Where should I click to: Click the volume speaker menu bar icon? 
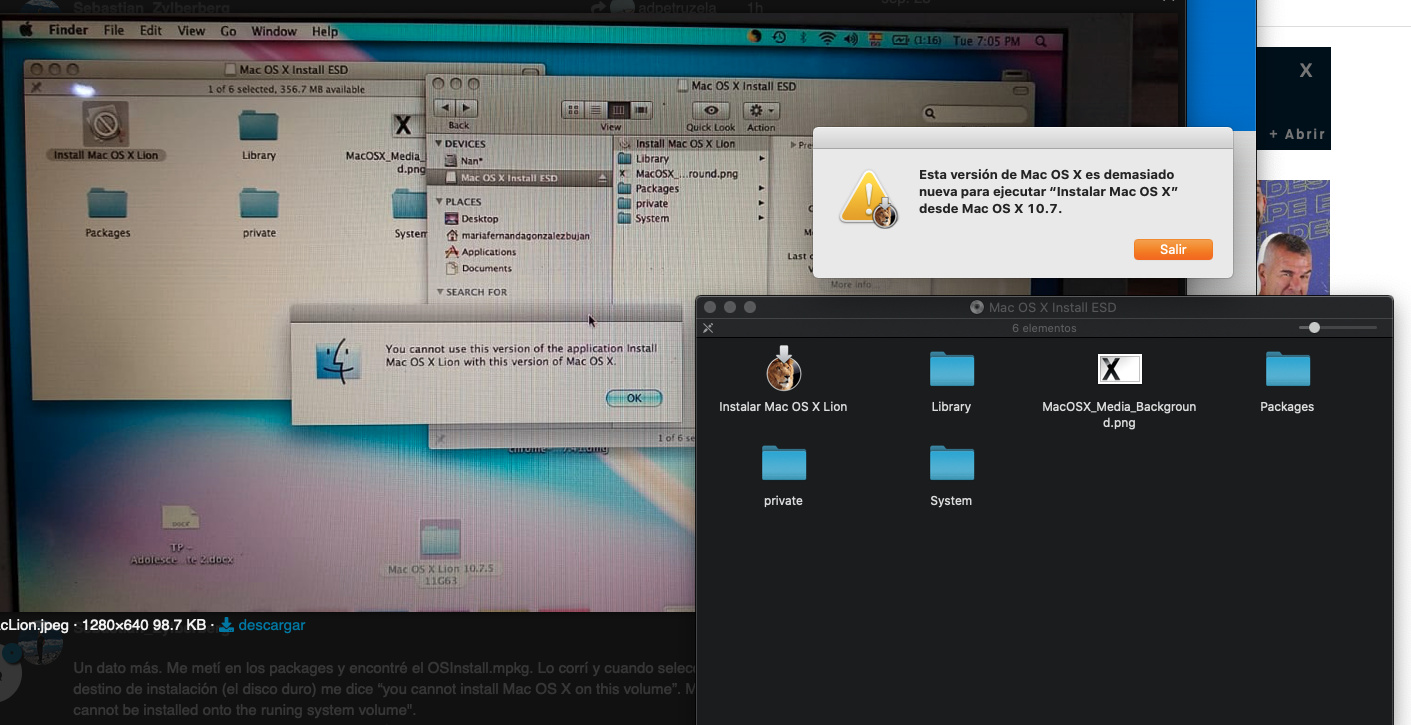click(851, 40)
